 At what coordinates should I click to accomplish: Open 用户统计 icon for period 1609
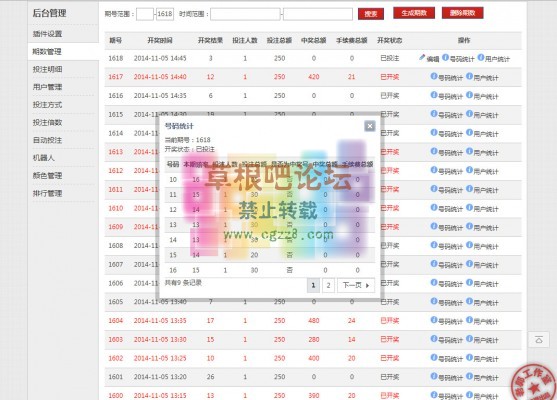click(x=469, y=226)
